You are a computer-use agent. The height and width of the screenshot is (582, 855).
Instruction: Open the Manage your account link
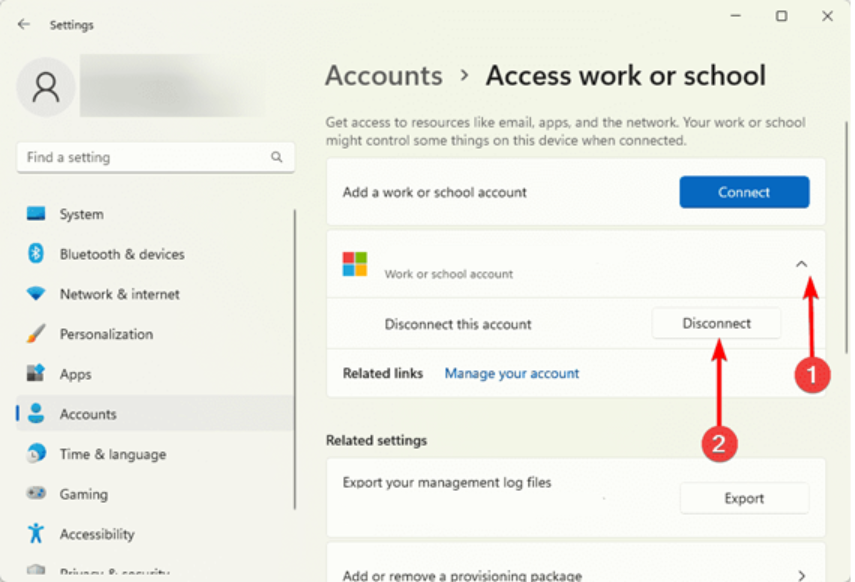[x=512, y=373]
